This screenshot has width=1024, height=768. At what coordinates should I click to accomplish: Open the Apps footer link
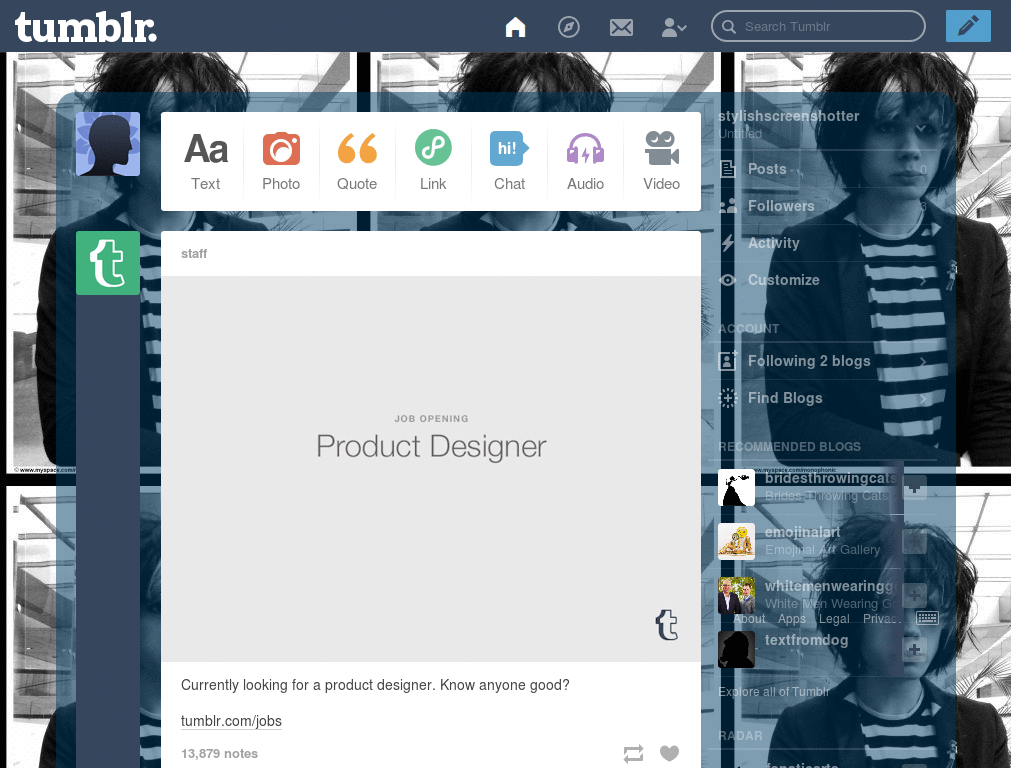point(792,618)
